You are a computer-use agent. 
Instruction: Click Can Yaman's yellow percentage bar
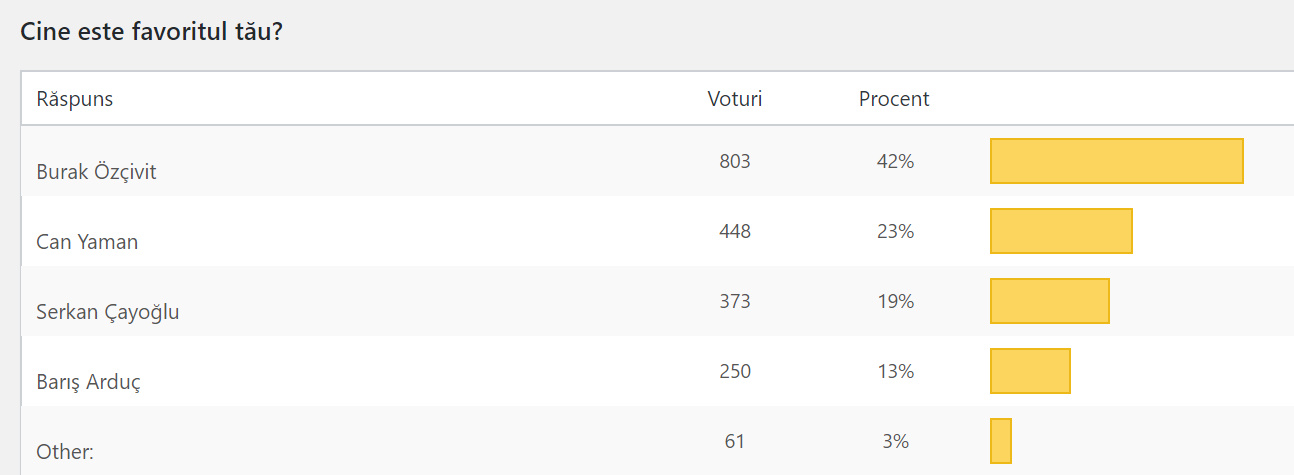[x=1061, y=231]
